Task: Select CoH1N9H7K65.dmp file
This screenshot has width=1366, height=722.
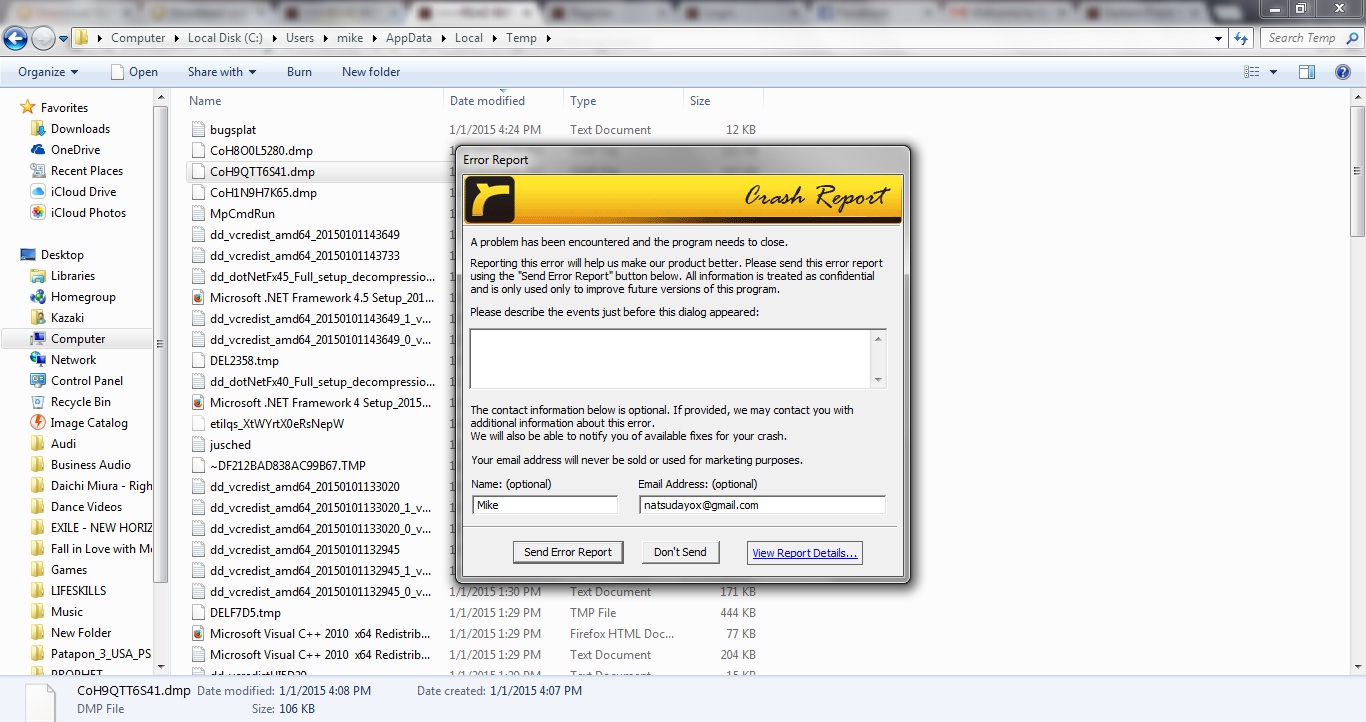Action: (x=263, y=193)
